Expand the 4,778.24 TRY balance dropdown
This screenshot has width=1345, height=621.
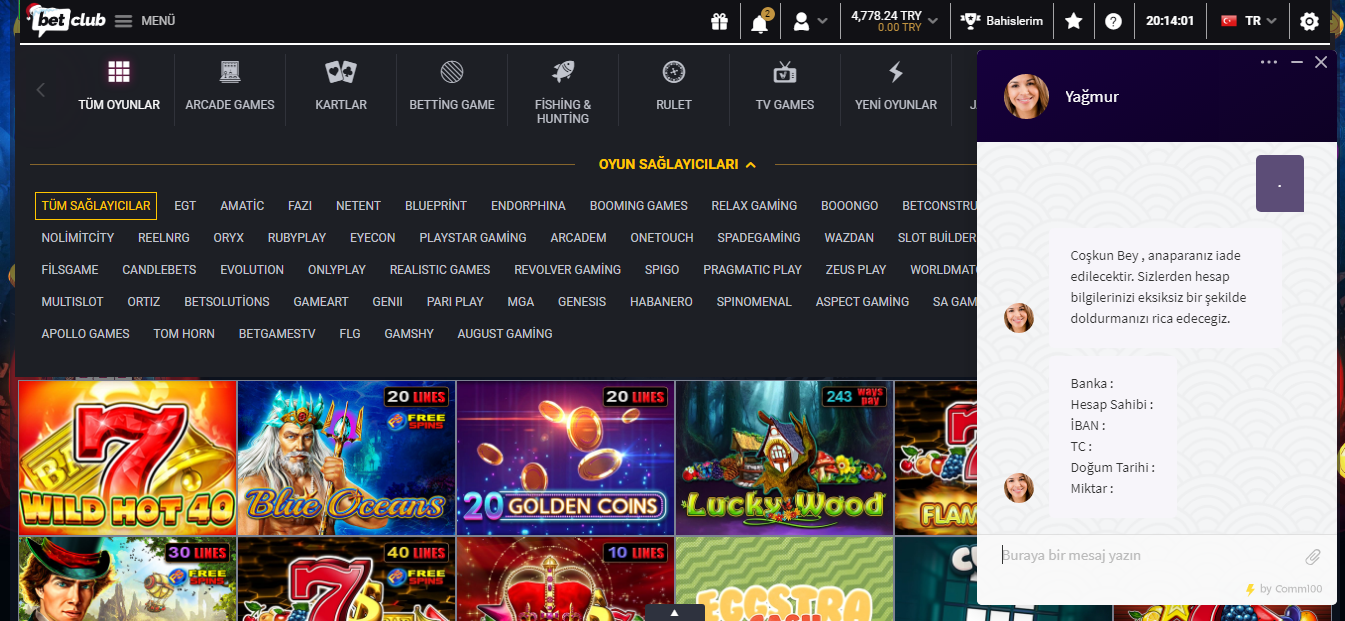(x=894, y=21)
